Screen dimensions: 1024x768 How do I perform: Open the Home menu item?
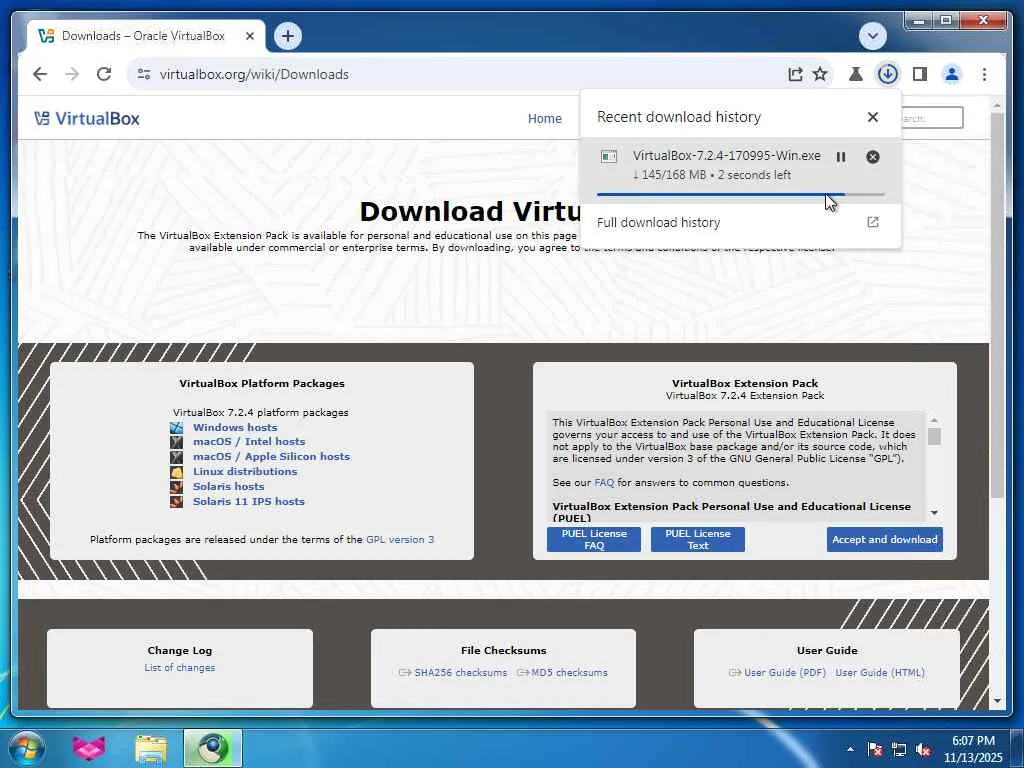tap(545, 118)
